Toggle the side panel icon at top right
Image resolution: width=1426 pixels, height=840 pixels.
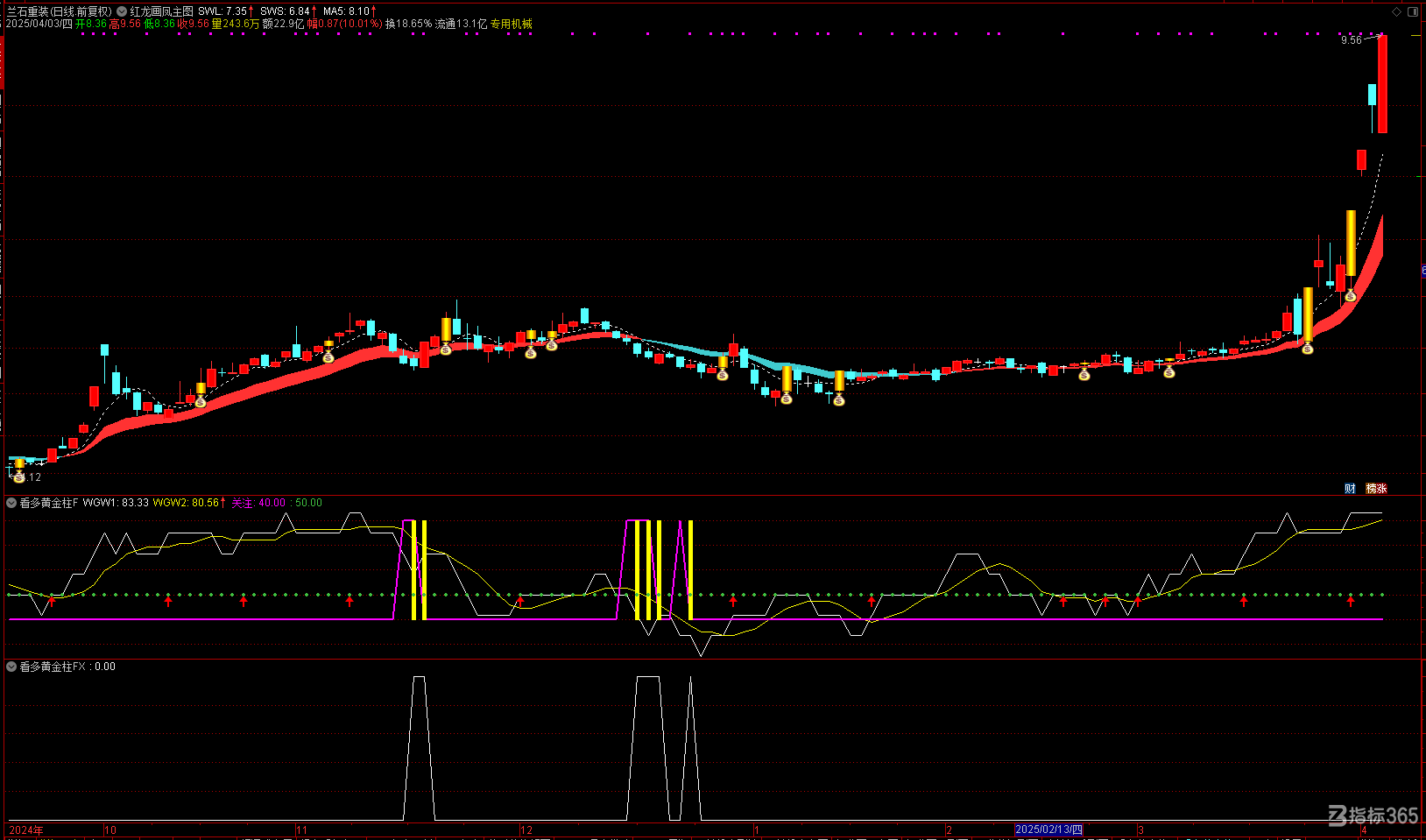[1413, 11]
